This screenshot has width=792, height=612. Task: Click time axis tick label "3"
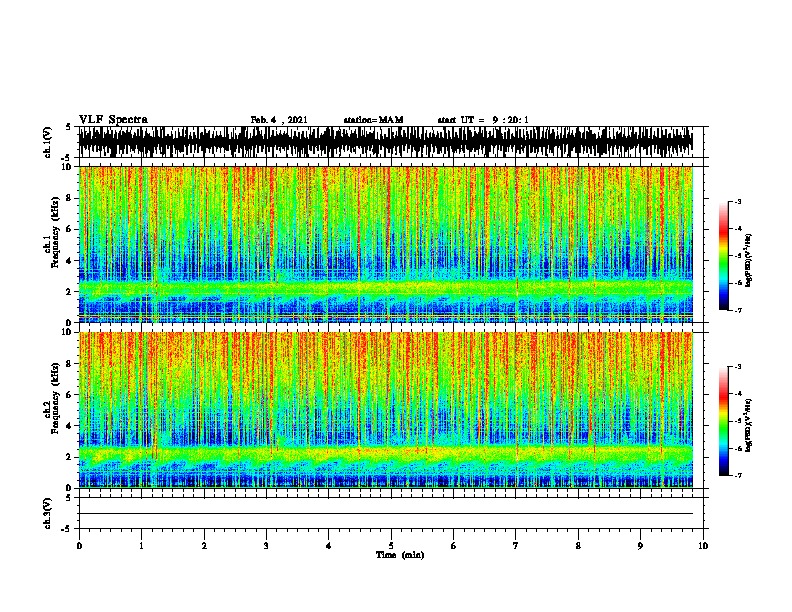pos(266,546)
